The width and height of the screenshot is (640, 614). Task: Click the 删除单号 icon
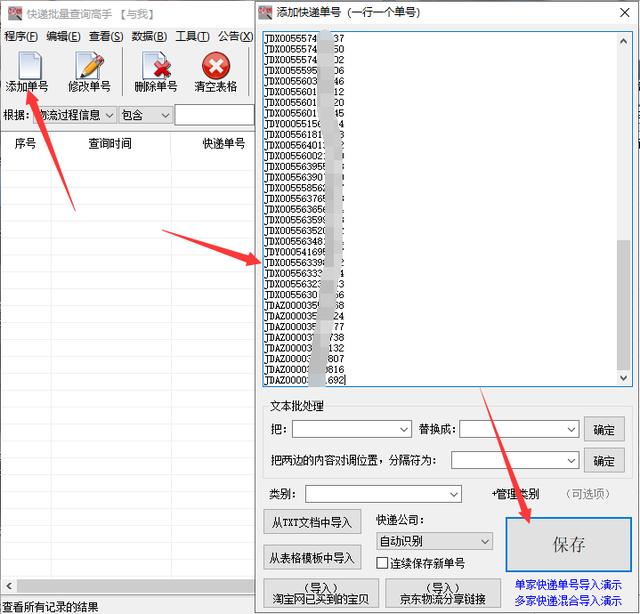[x=156, y=65]
